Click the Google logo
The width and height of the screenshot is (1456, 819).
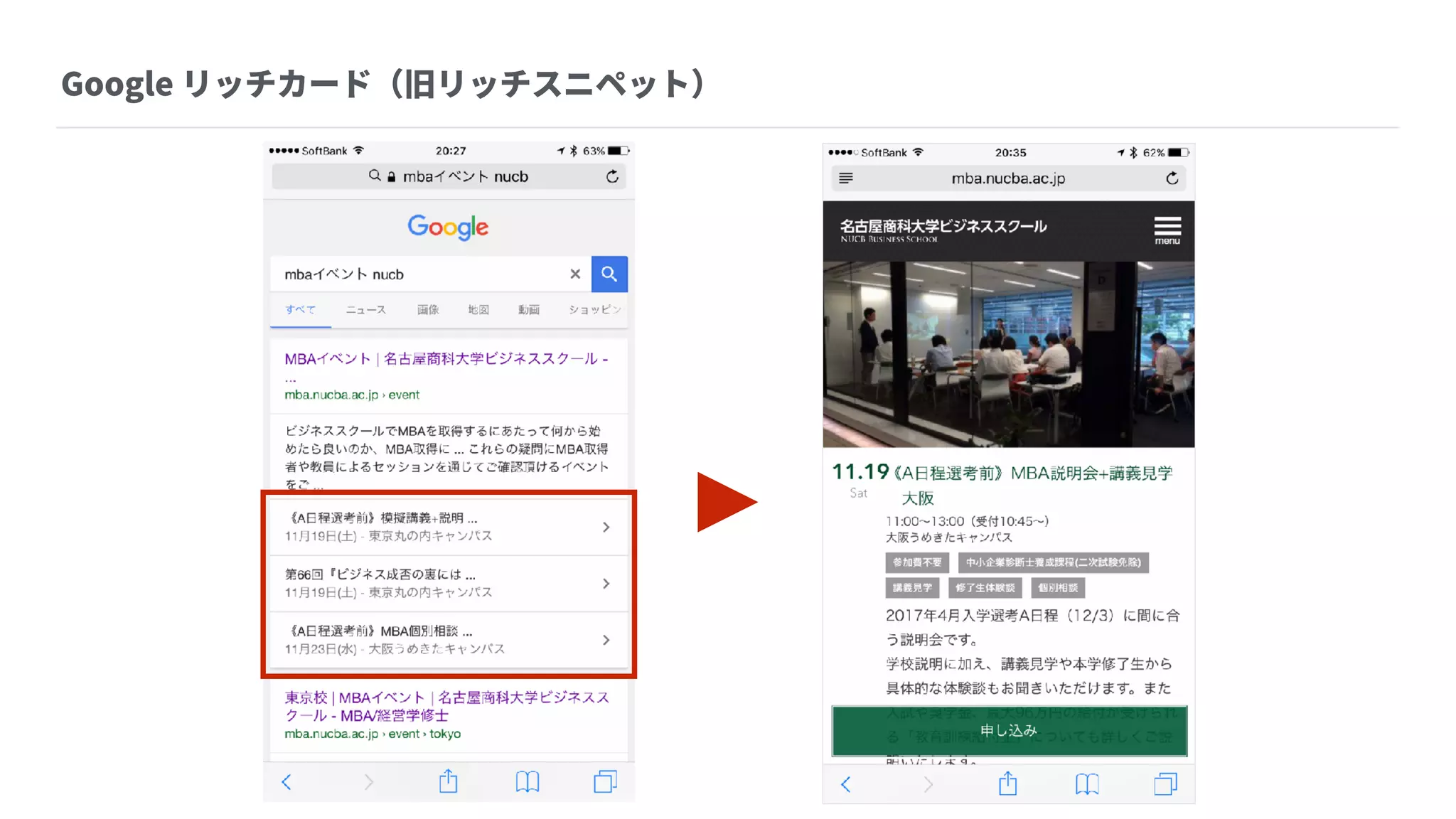pos(448,227)
